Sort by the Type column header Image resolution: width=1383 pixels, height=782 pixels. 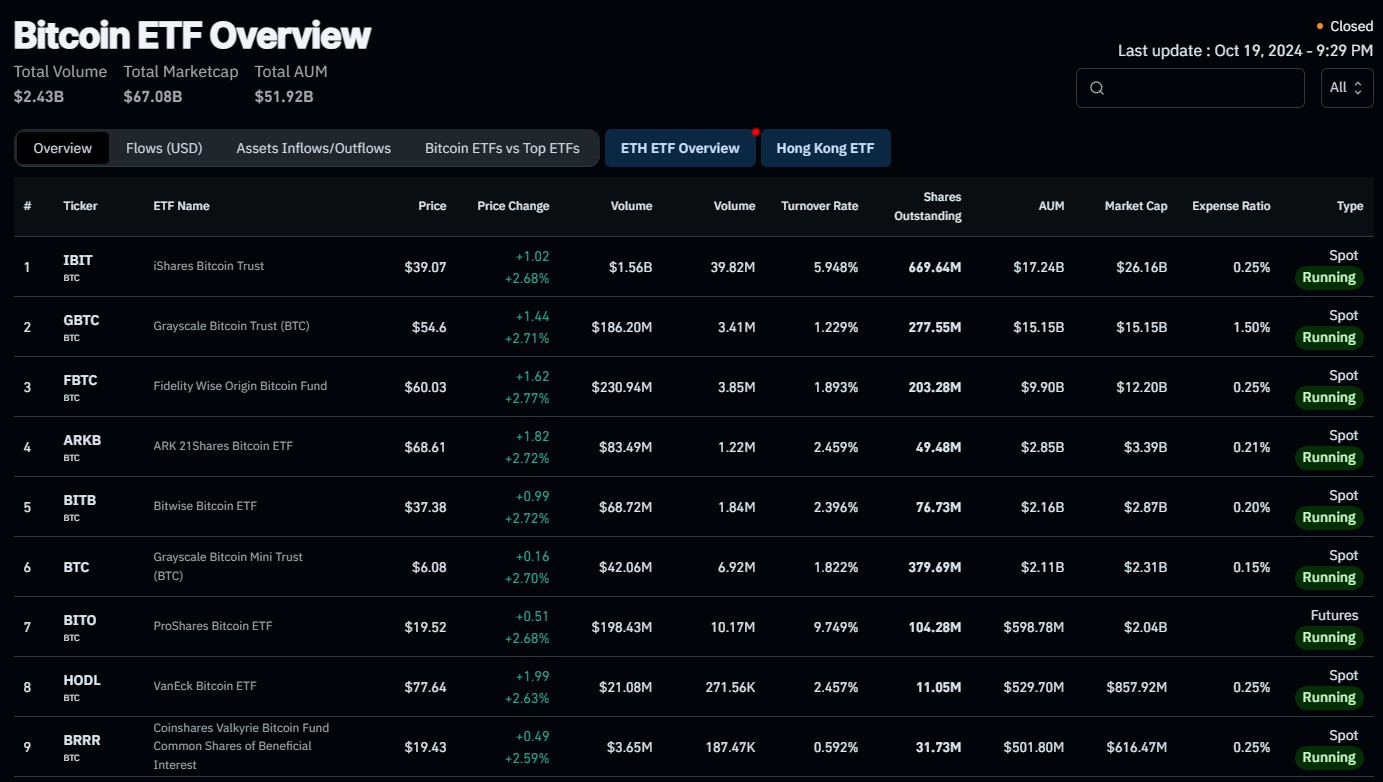1350,206
